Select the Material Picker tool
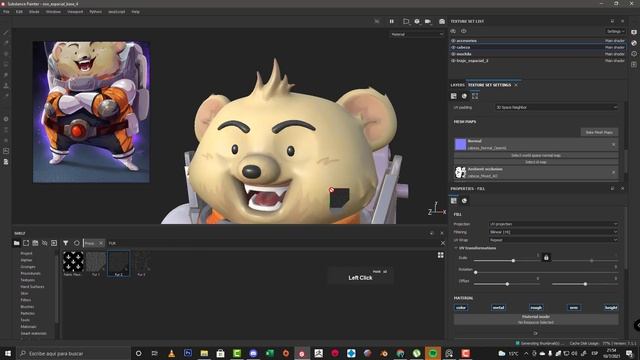Viewport: 640px width, 360px height. 6,96
